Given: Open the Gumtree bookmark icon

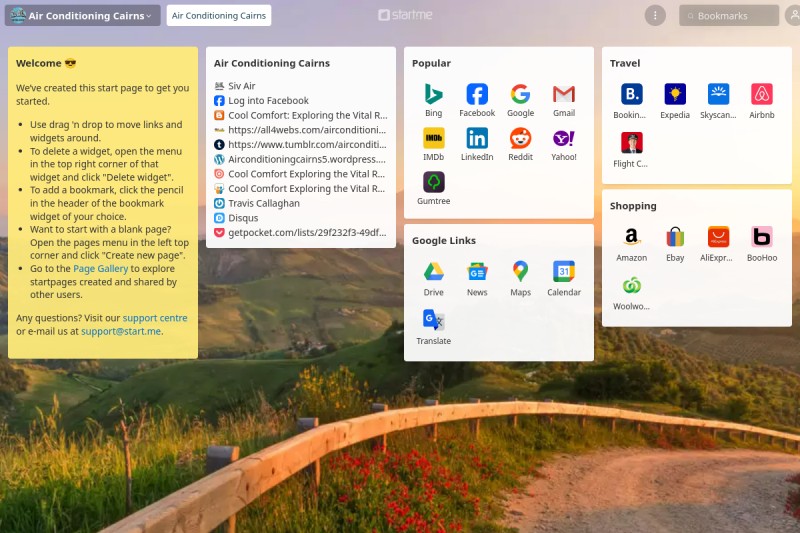Looking at the screenshot, I should (x=434, y=182).
